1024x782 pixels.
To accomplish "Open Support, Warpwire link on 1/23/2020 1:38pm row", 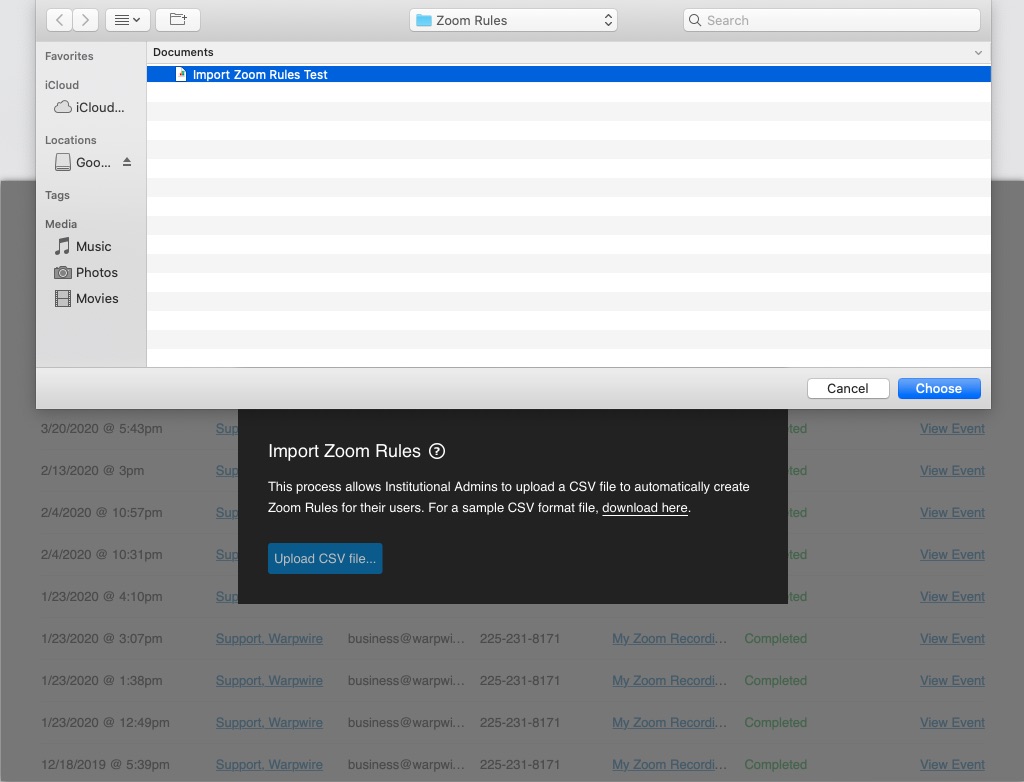I will tap(269, 681).
